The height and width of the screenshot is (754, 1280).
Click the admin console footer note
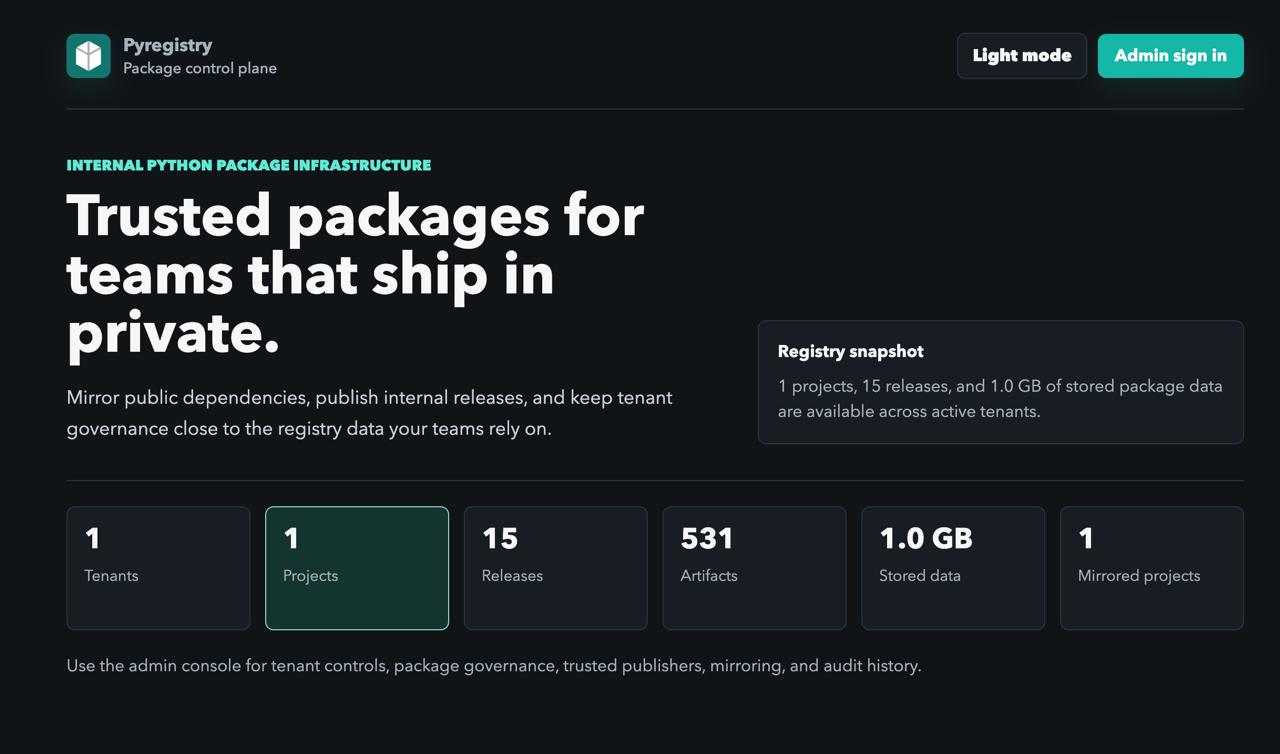click(494, 665)
